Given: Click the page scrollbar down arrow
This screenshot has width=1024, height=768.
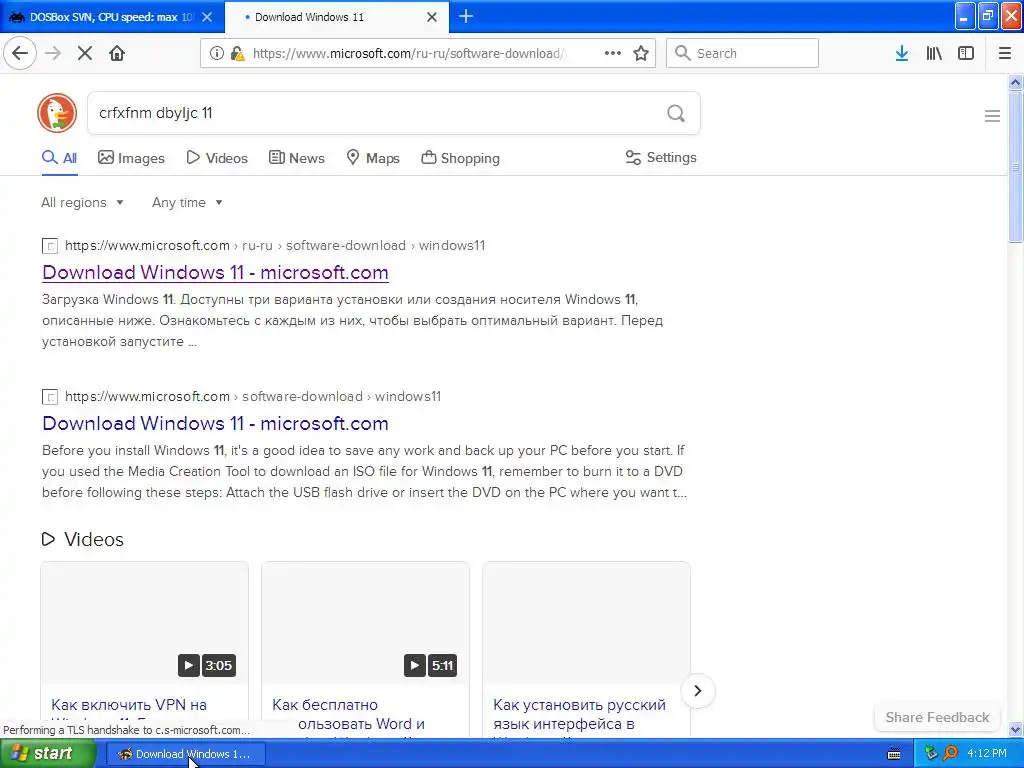Looking at the screenshot, I should pos(1016,728).
